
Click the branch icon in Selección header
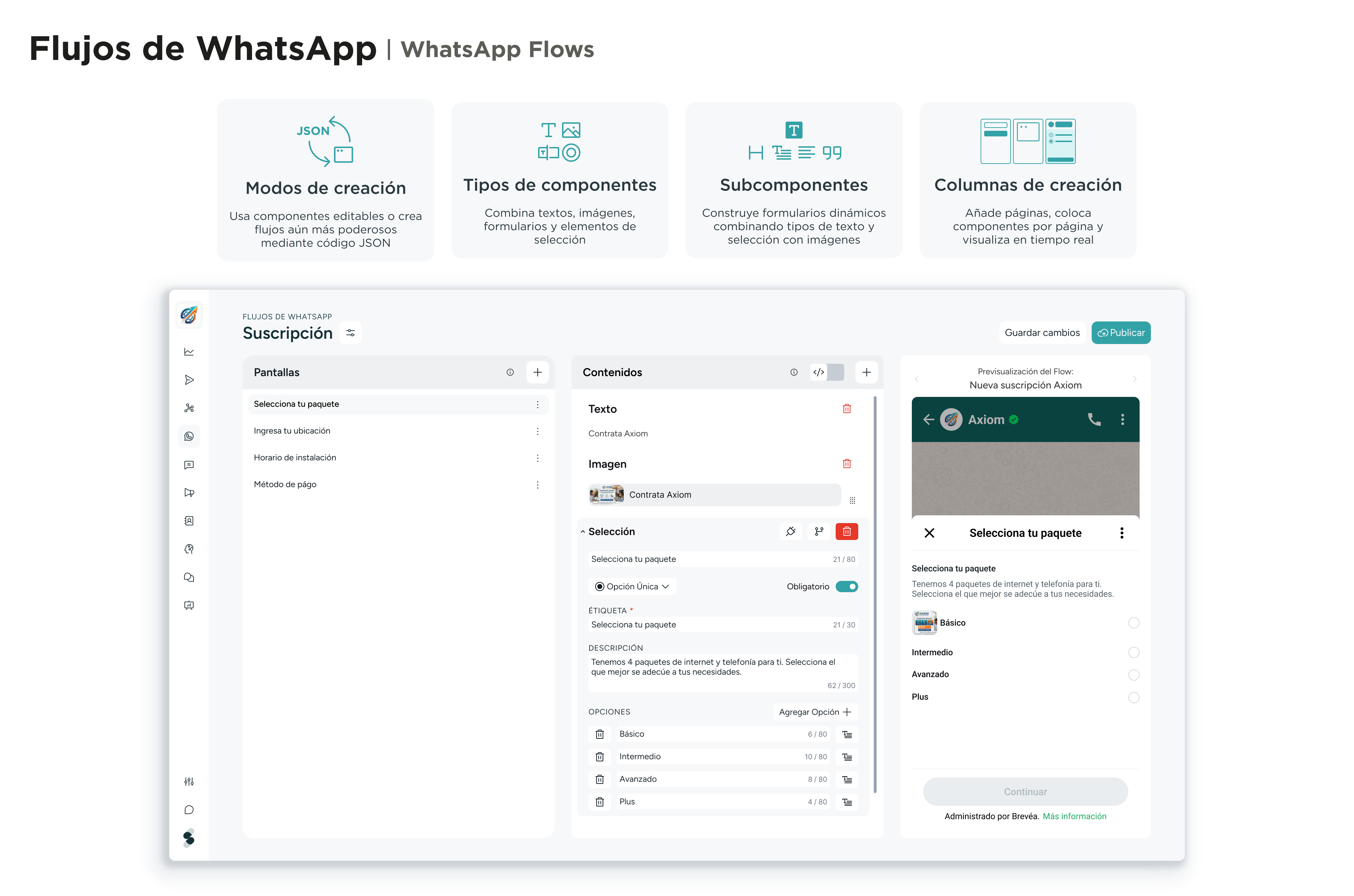click(818, 532)
